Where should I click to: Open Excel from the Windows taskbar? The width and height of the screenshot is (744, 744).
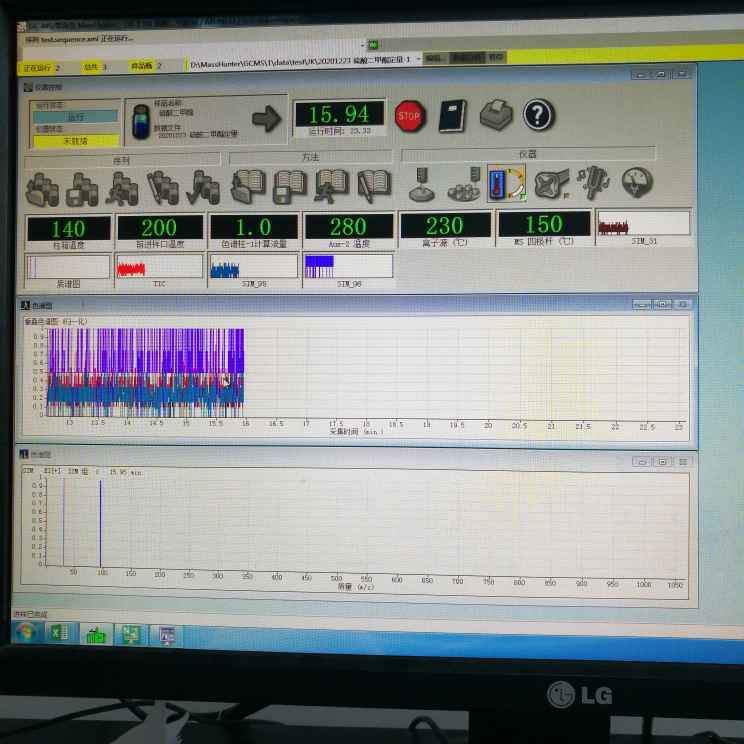(59, 633)
